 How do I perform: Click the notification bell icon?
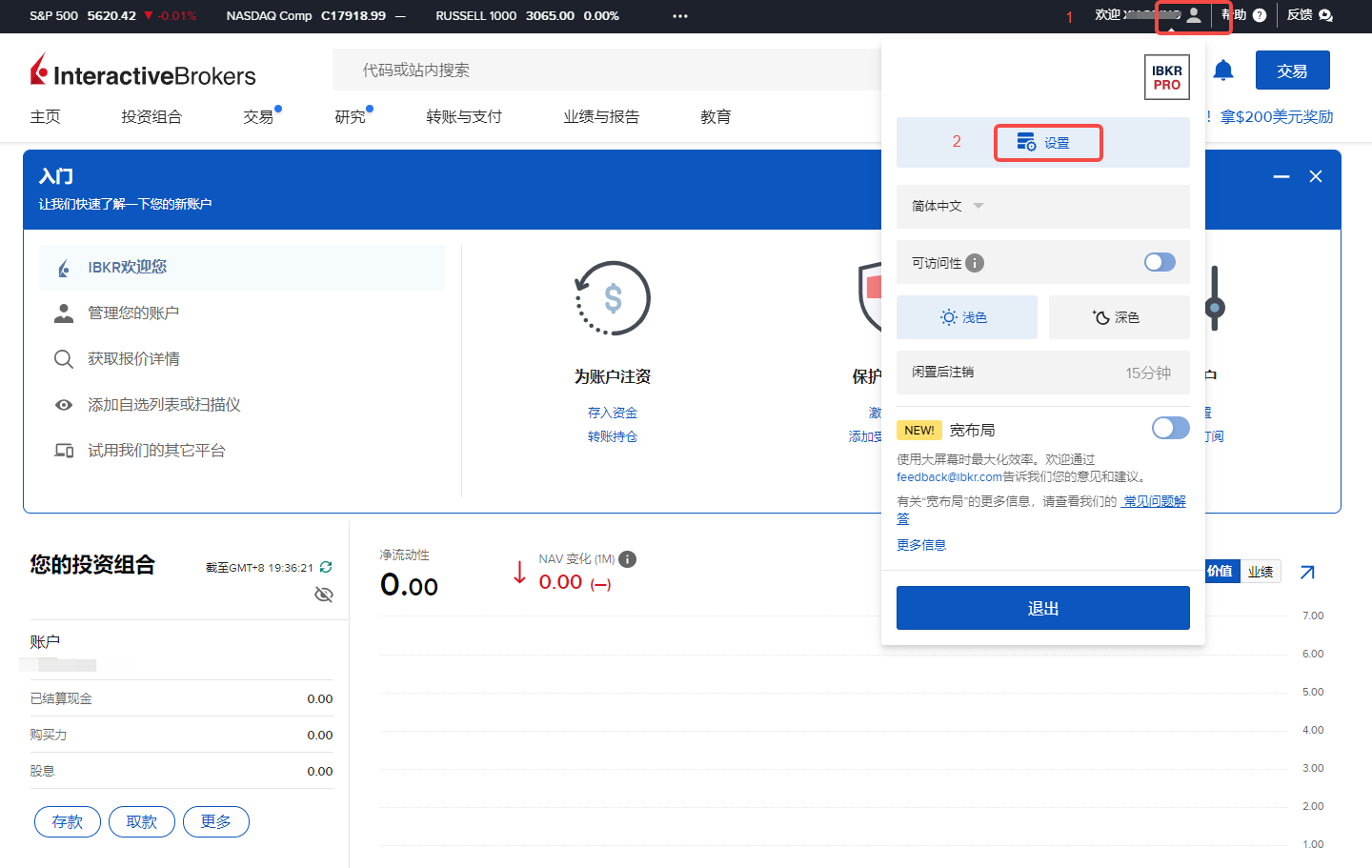coord(1223,70)
